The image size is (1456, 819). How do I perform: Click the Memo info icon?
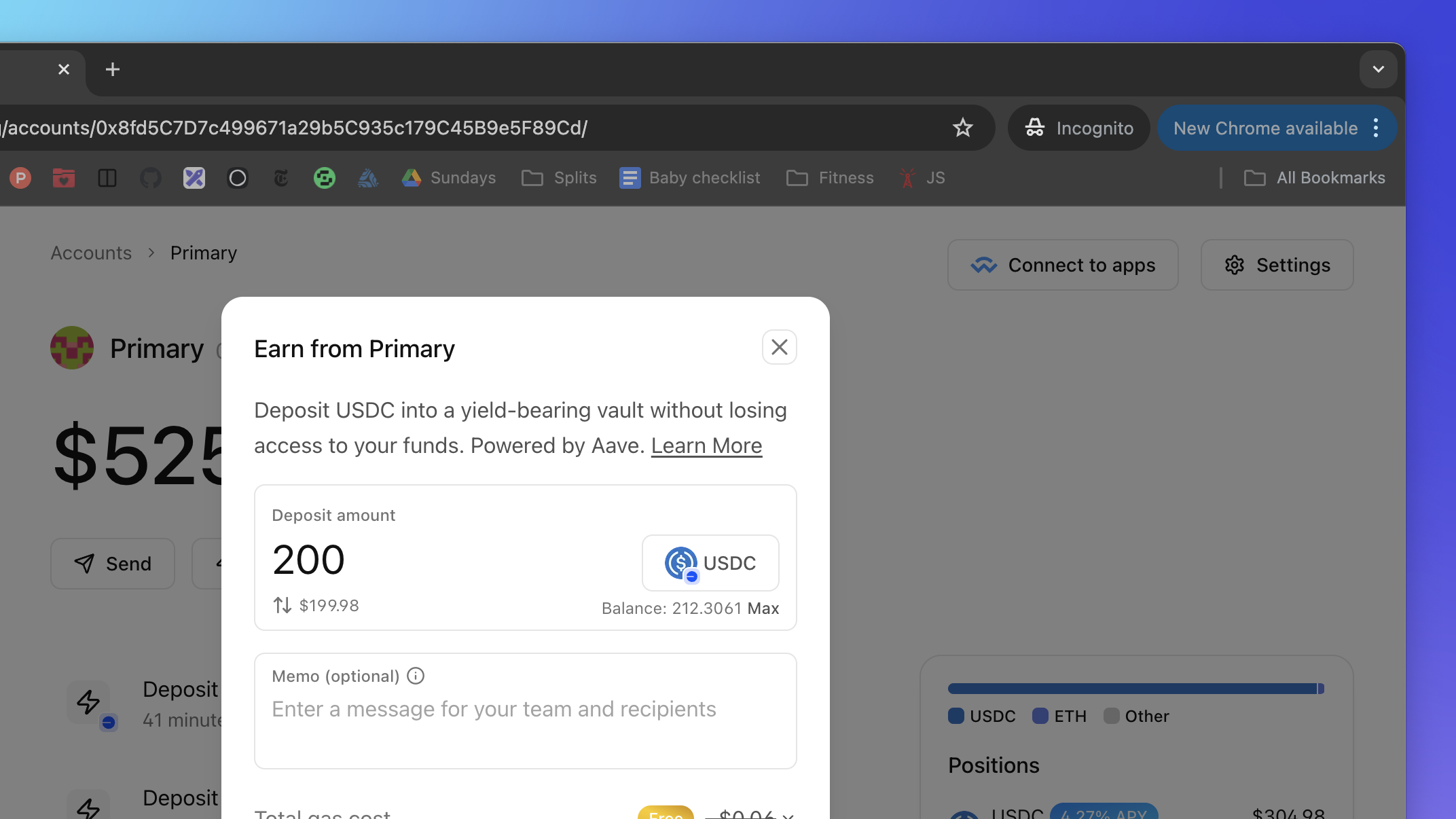click(416, 676)
